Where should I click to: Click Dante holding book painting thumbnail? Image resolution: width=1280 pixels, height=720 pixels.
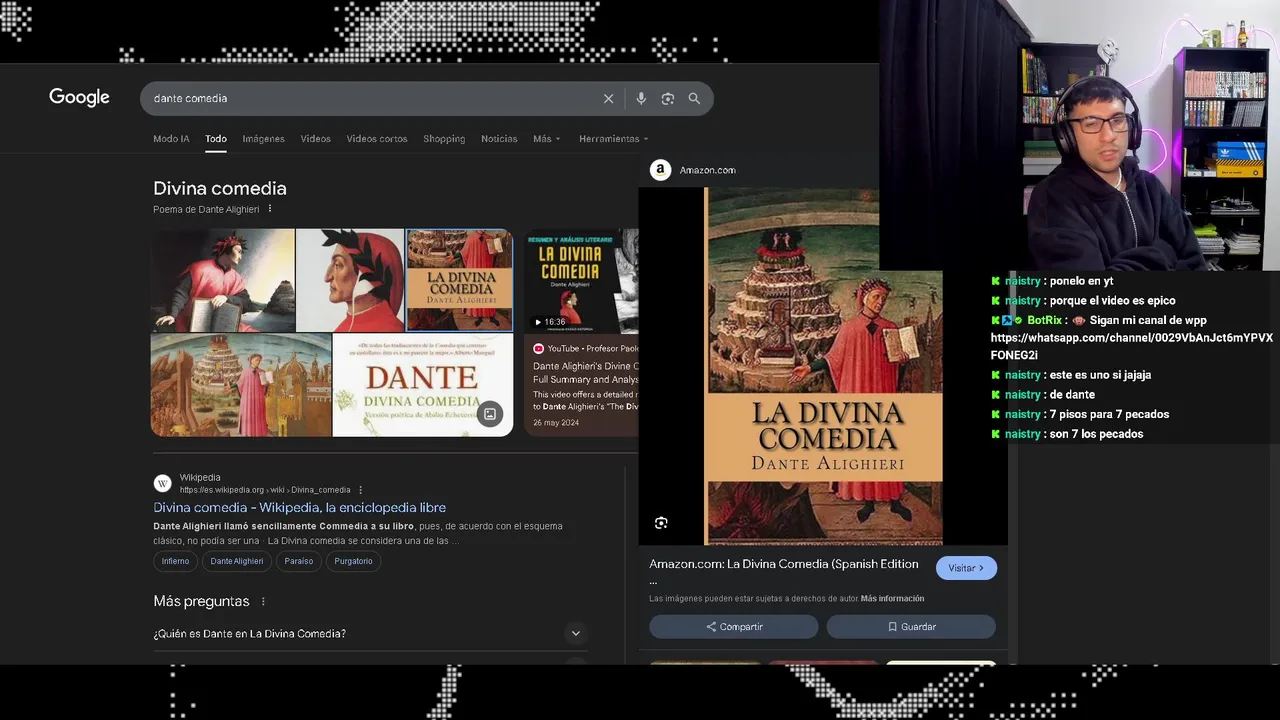[x=223, y=280]
